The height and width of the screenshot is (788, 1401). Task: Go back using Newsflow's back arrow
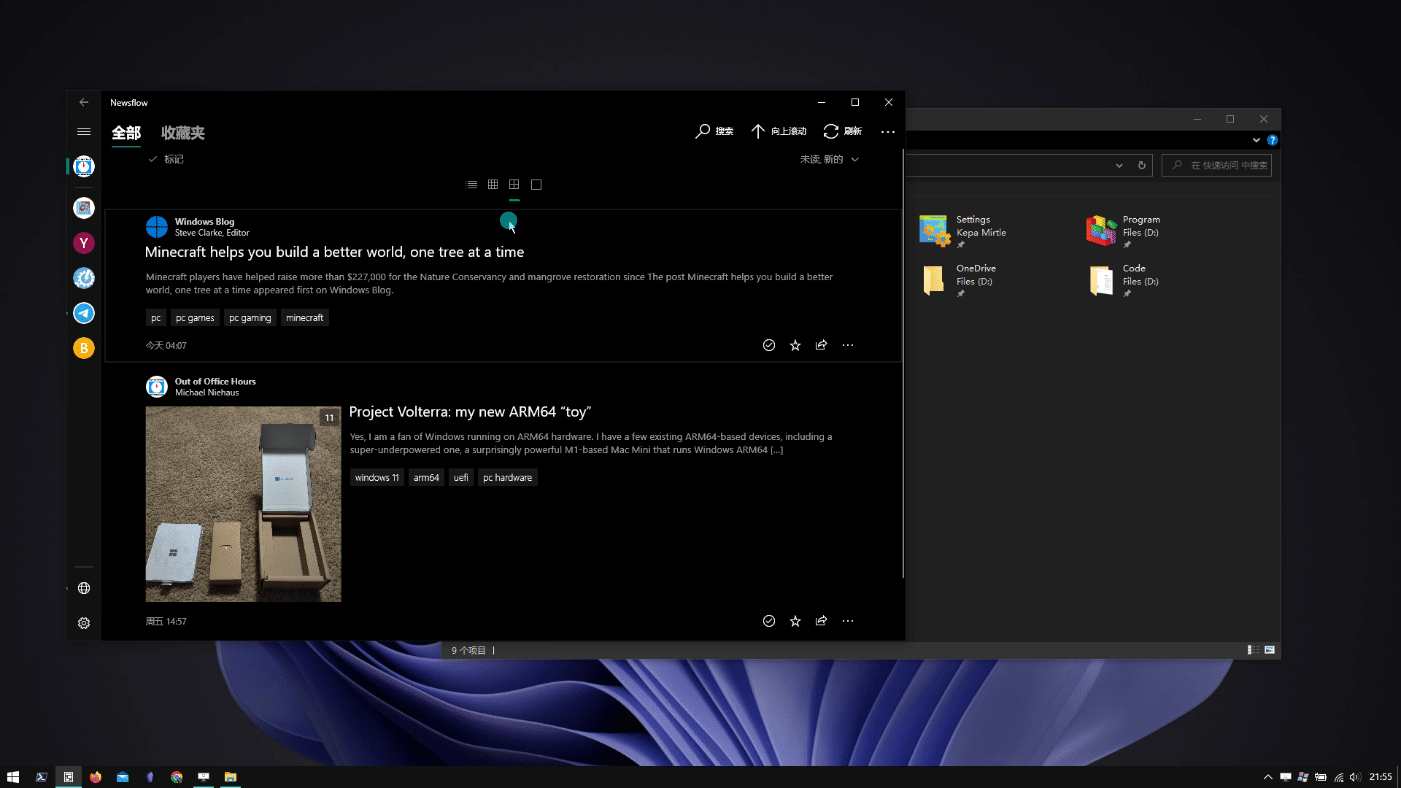[x=84, y=102]
